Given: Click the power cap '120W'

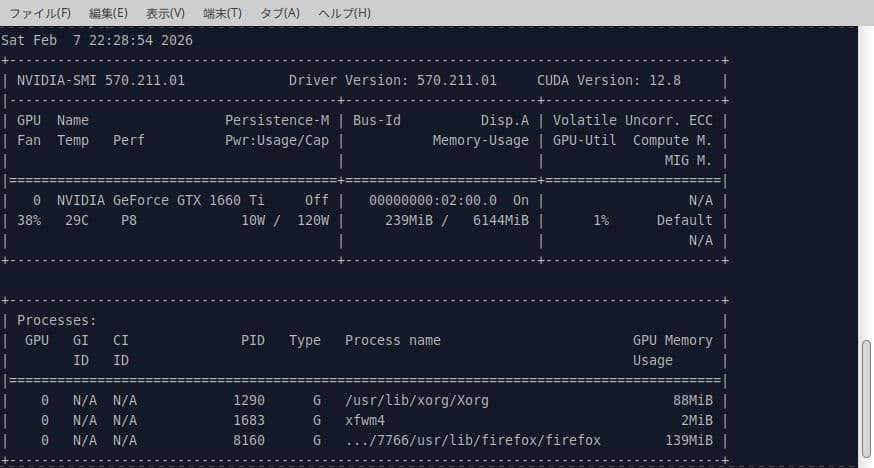Looking at the screenshot, I should 313,221.
